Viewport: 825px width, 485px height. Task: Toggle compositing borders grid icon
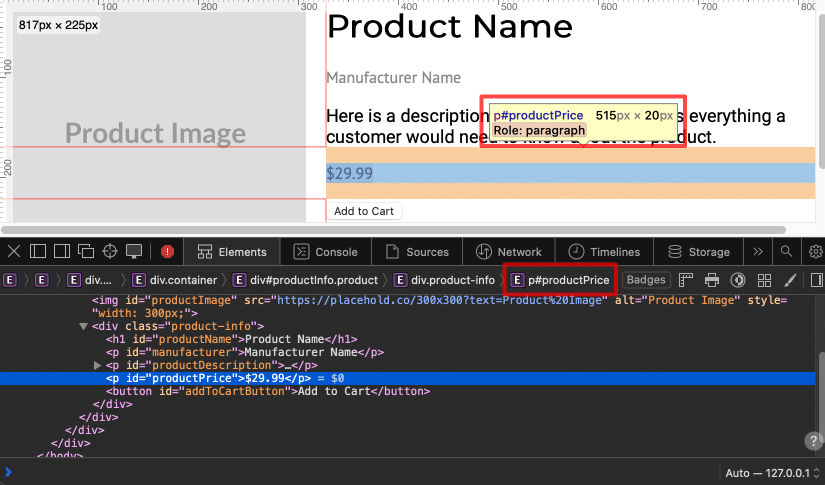tap(764, 280)
